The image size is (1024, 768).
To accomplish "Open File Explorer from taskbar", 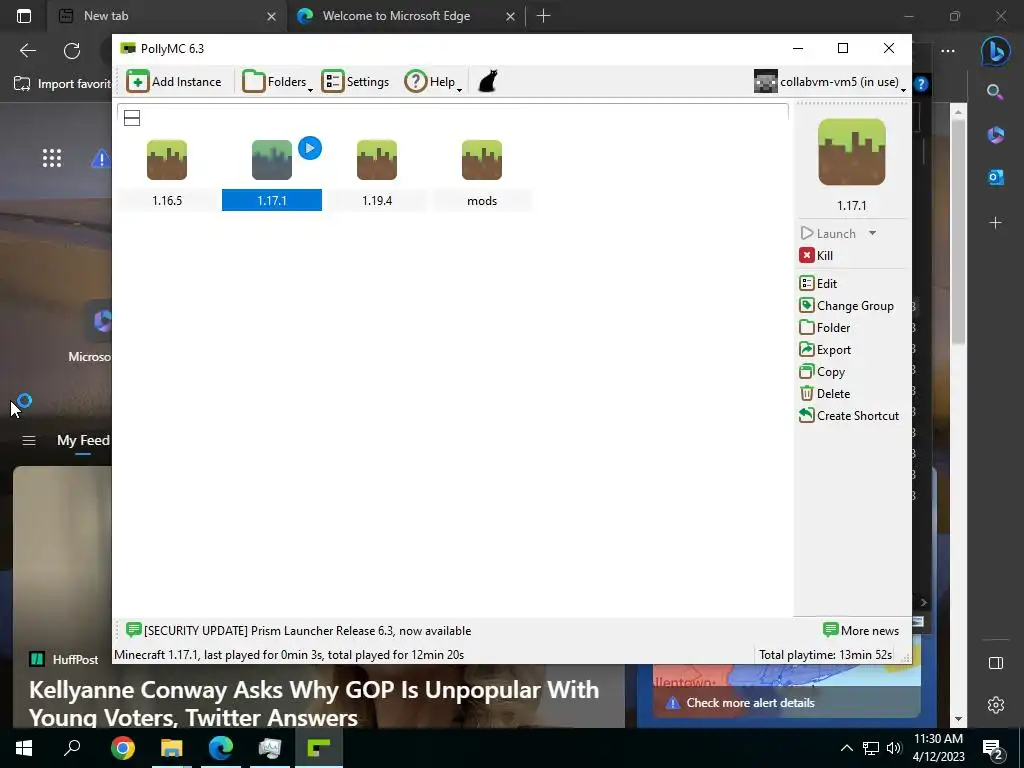I will 172,748.
